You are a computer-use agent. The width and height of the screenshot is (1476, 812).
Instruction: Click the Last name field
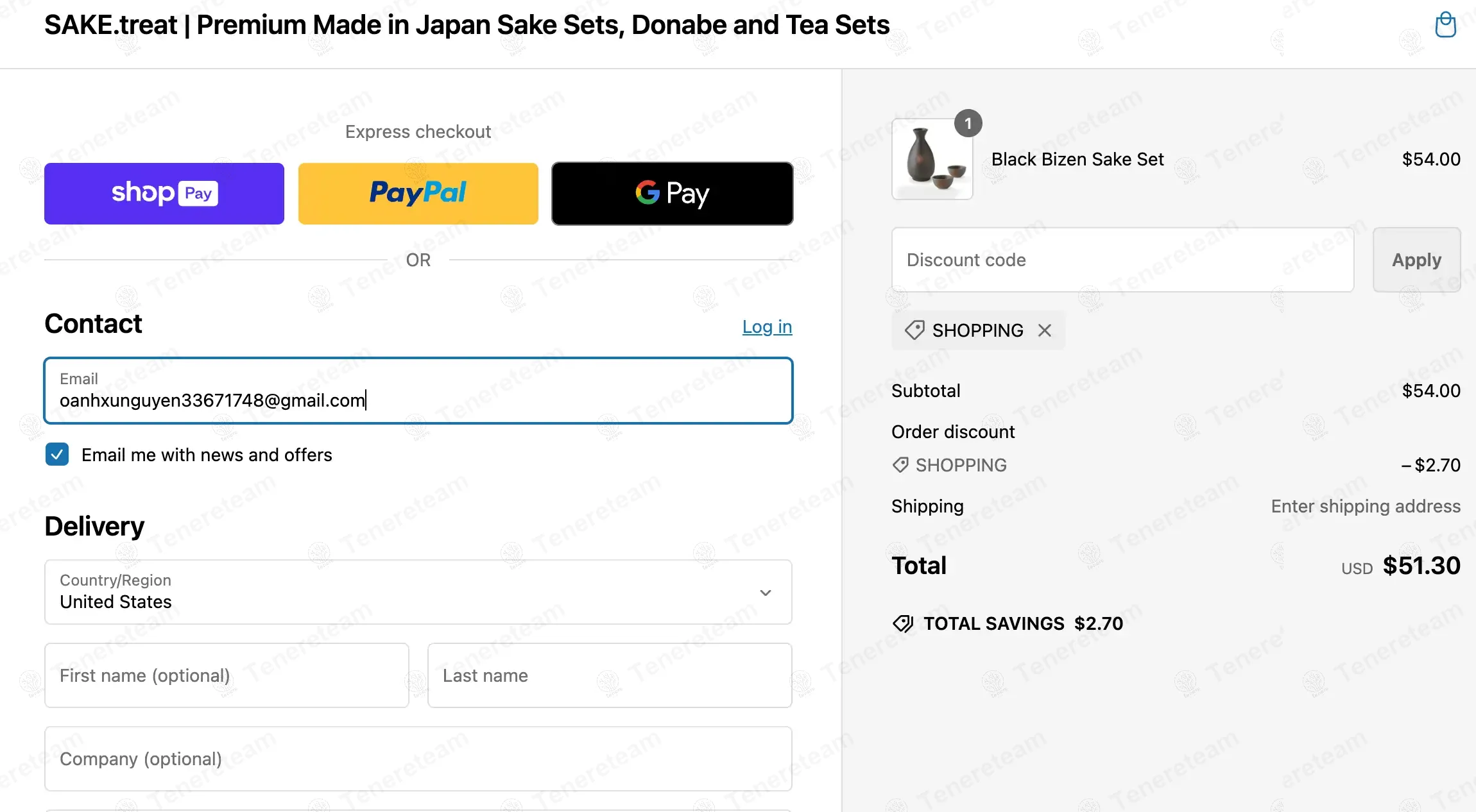tap(609, 675)
